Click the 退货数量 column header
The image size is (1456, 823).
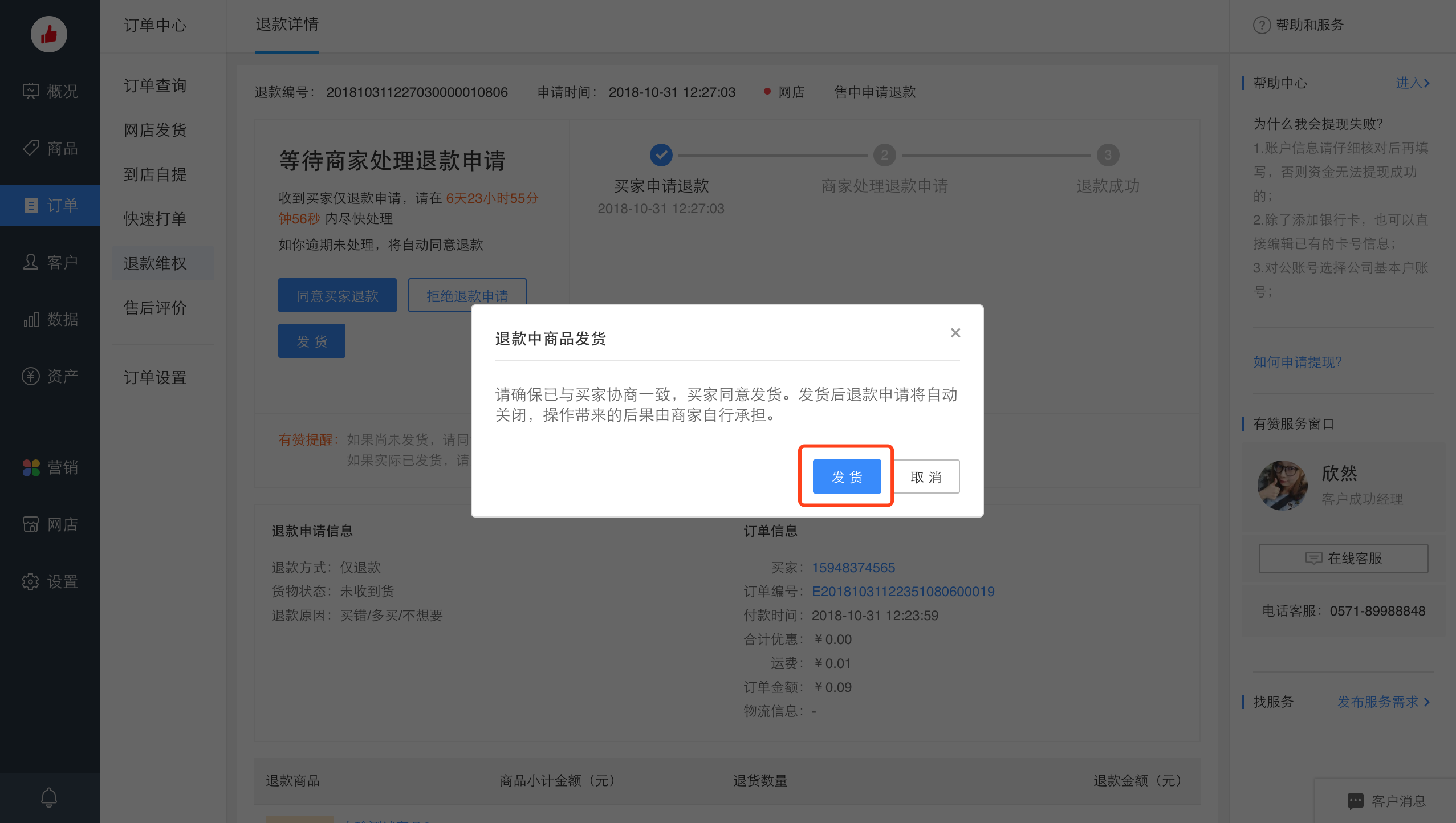[760, 781]
